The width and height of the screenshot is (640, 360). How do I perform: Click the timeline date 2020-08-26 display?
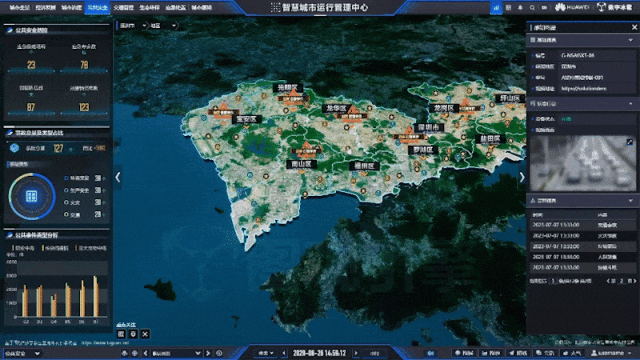click(x=320, y=353)
